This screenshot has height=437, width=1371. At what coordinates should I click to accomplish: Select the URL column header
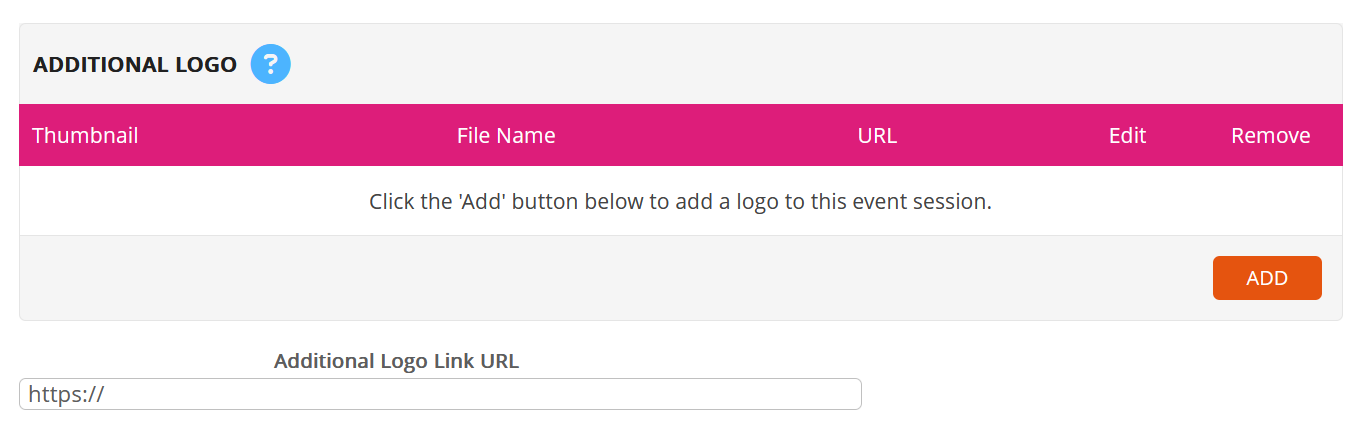point(877,136)
